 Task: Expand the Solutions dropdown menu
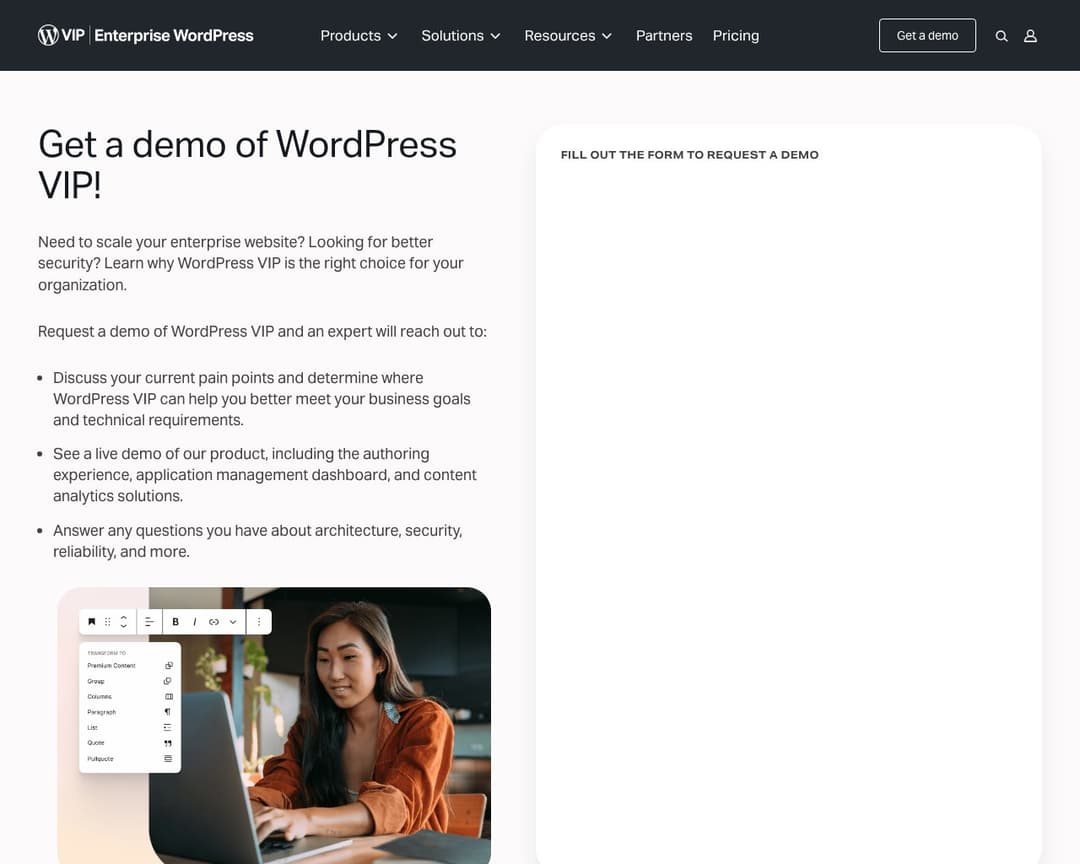point(460,35)
